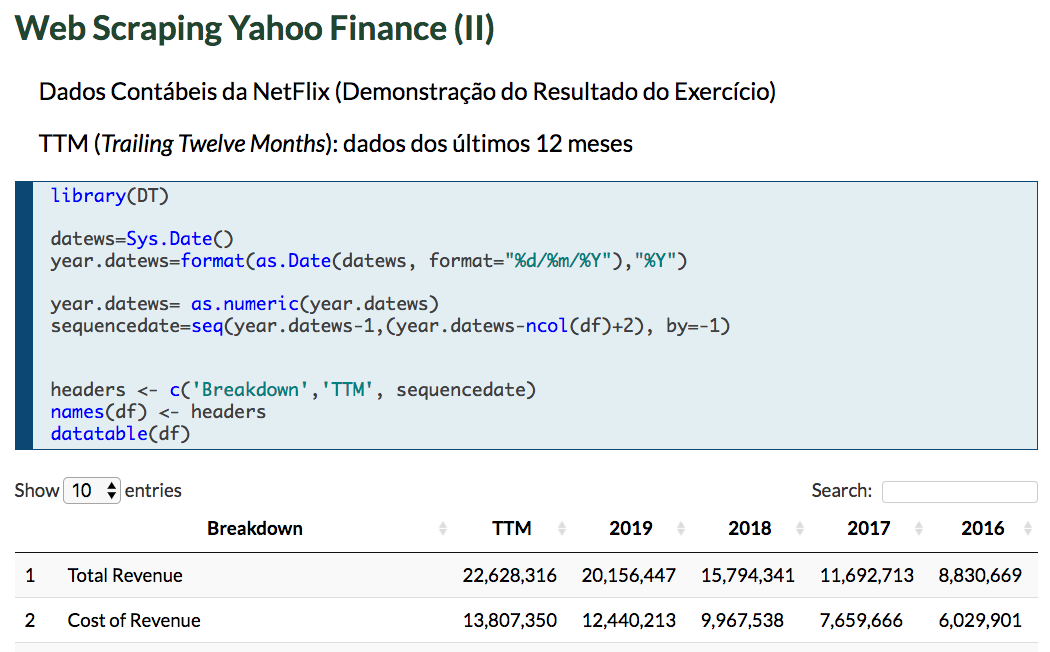
Task: Click the Search input field
Action: pyautogui.click(x=960, y=491)
